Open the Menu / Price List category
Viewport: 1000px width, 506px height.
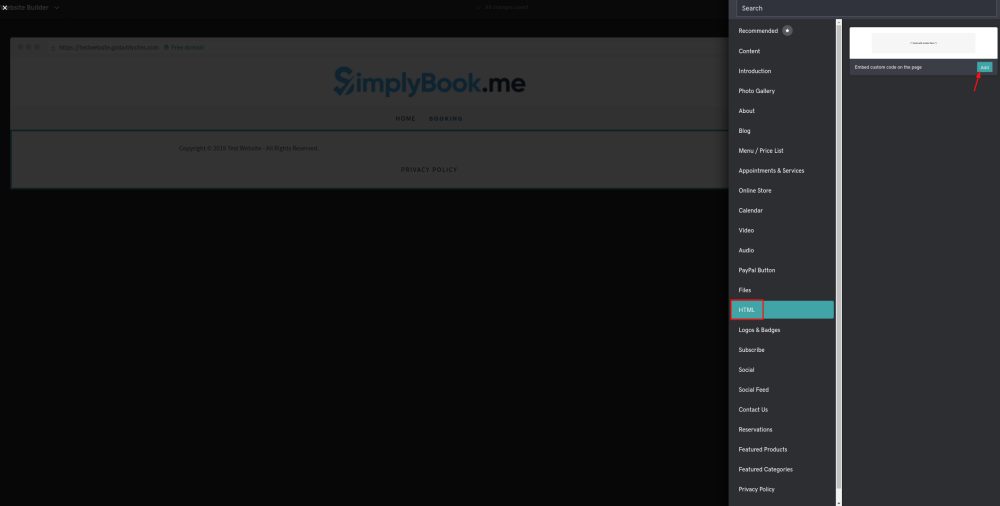(761, 151)
